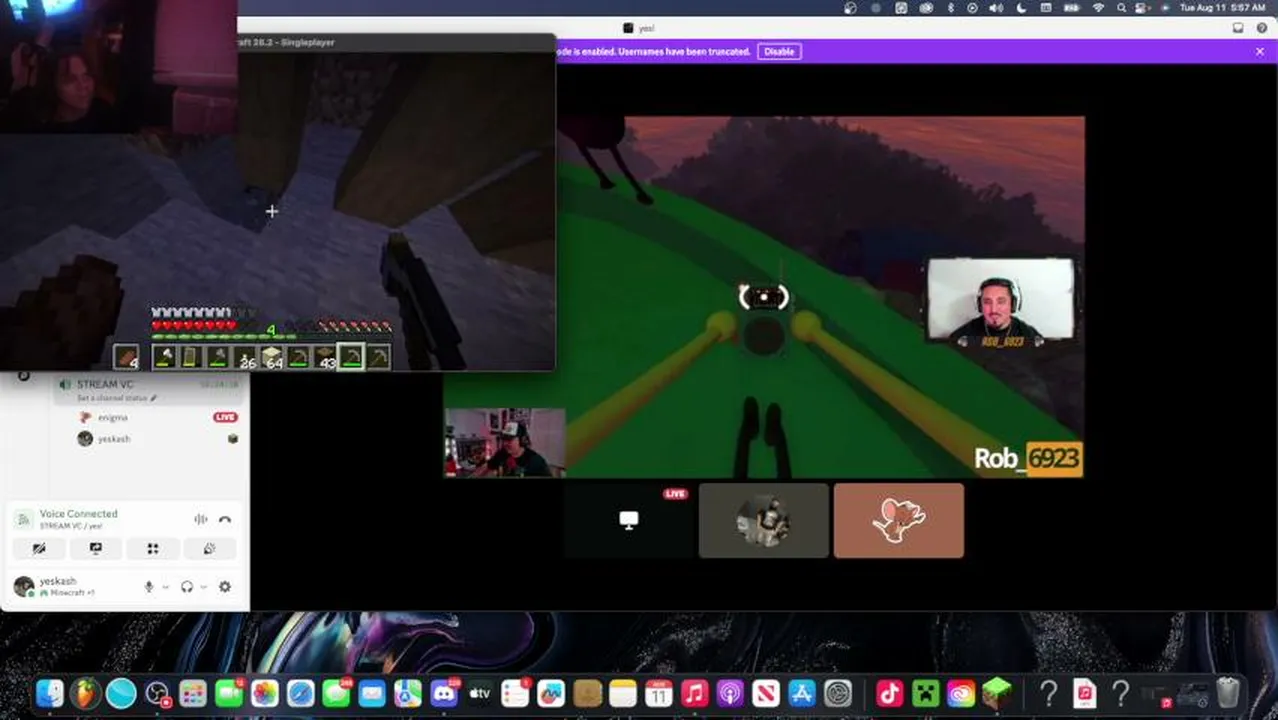Disconnect from voice with hang-up icon
This screenshot has height=720, width=1278.
pos(225,519)
